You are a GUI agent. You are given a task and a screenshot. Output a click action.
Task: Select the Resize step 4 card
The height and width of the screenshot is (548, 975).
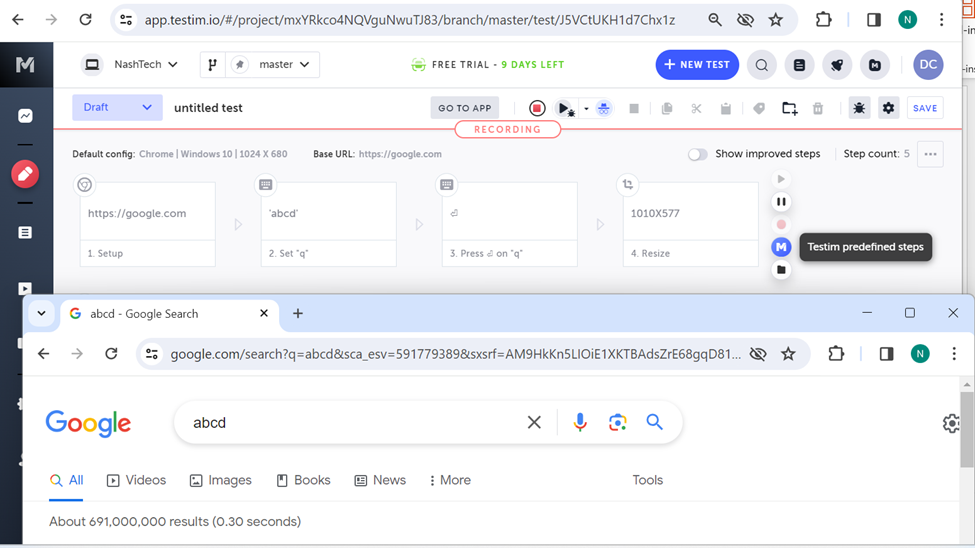(x=690, y=224)
